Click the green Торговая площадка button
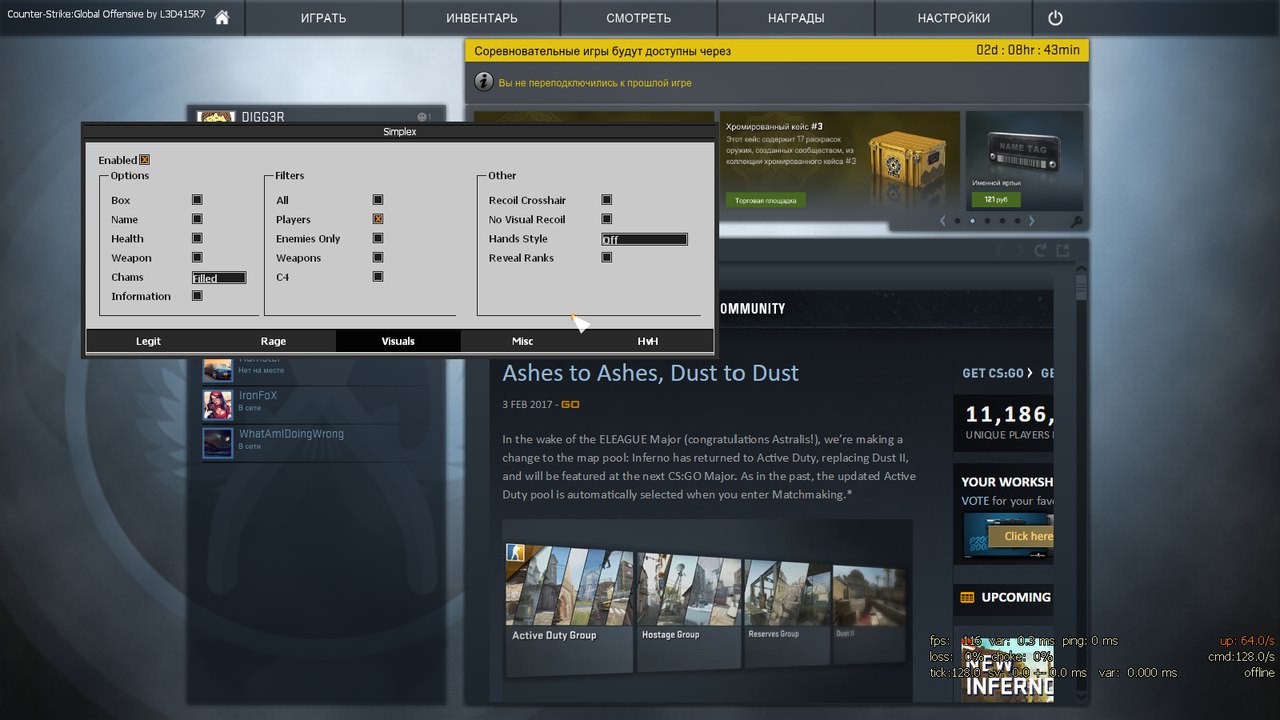This screenshot has width=1280, height=720. pyautogui.click(x=765, y=200)
